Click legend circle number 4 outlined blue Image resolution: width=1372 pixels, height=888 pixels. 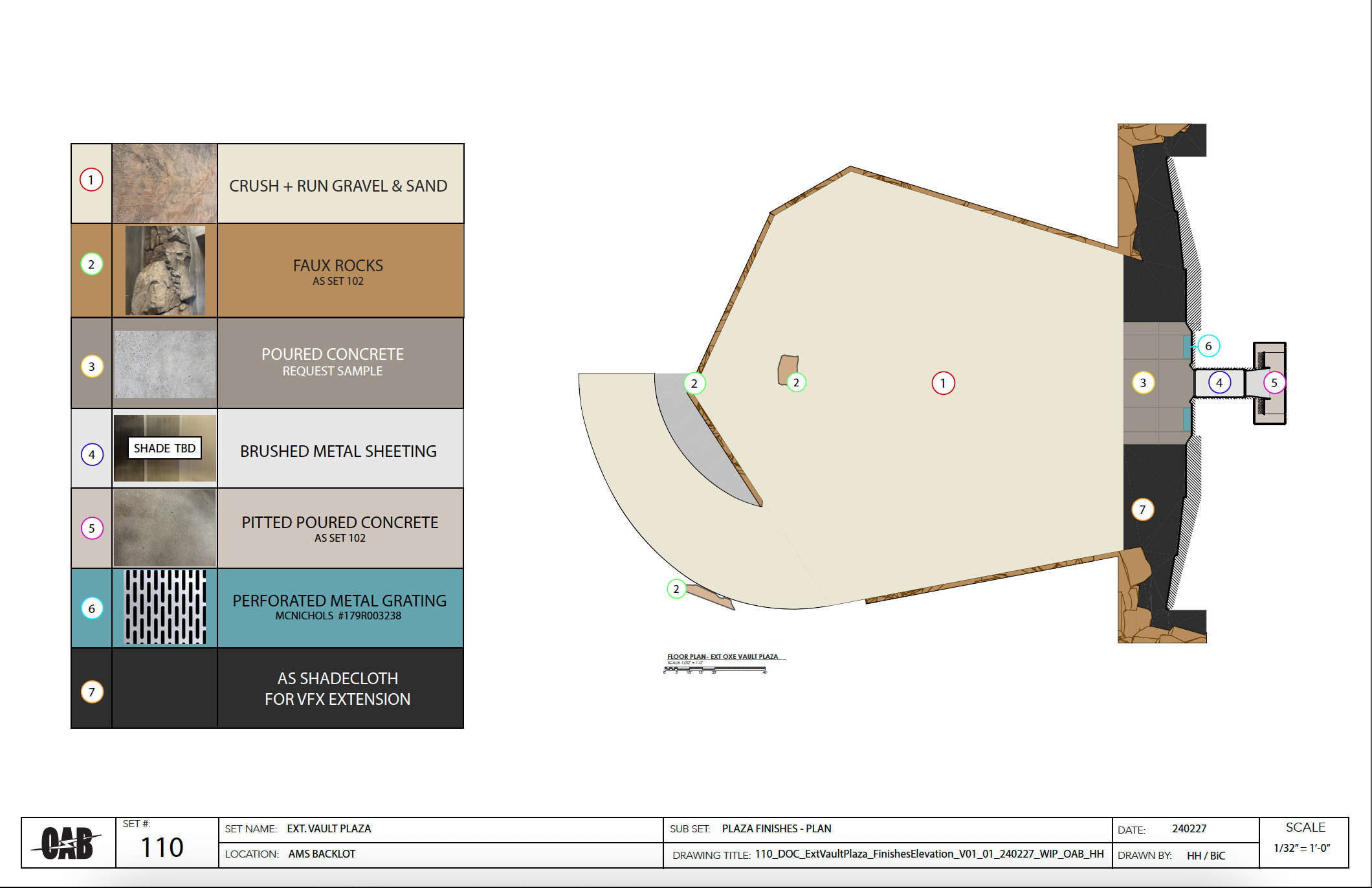tap(92, 454)
